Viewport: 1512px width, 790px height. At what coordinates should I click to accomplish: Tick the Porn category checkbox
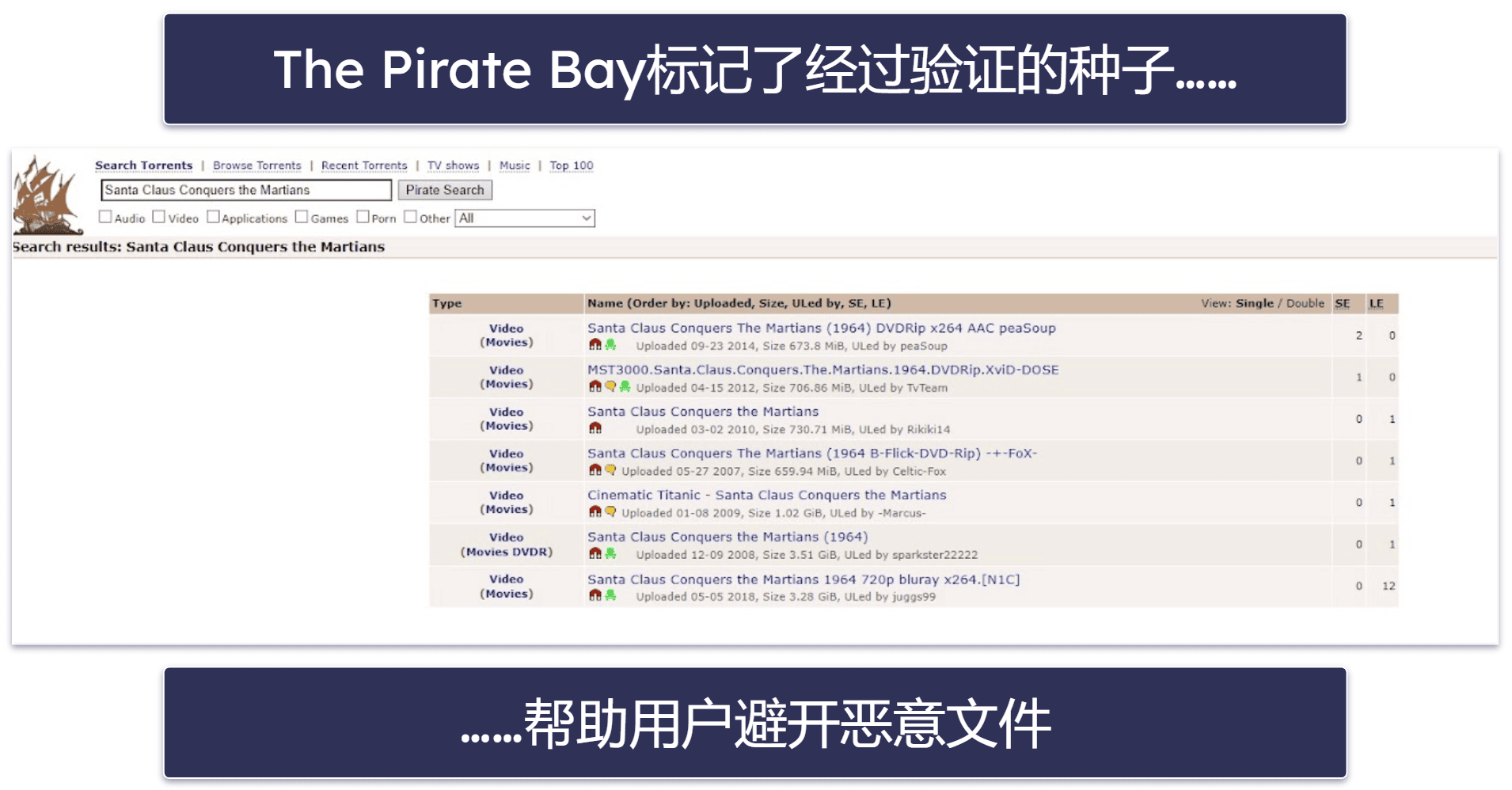tap(363, 217)
